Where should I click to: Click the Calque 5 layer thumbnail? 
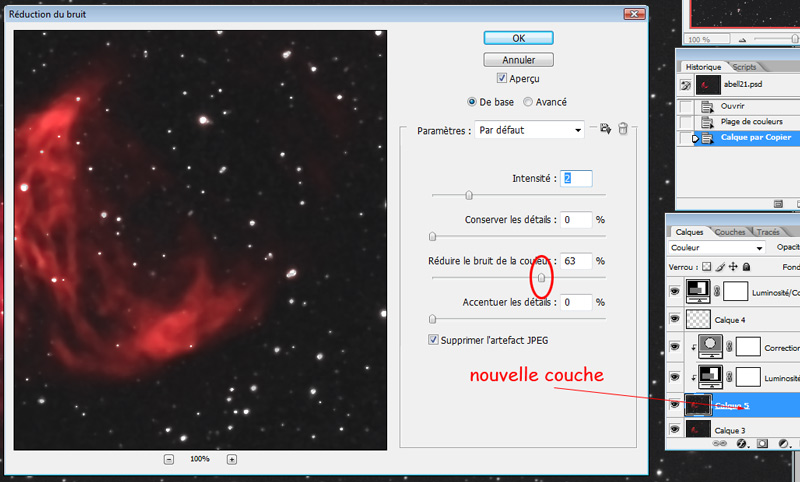click(x=698, y=405)
